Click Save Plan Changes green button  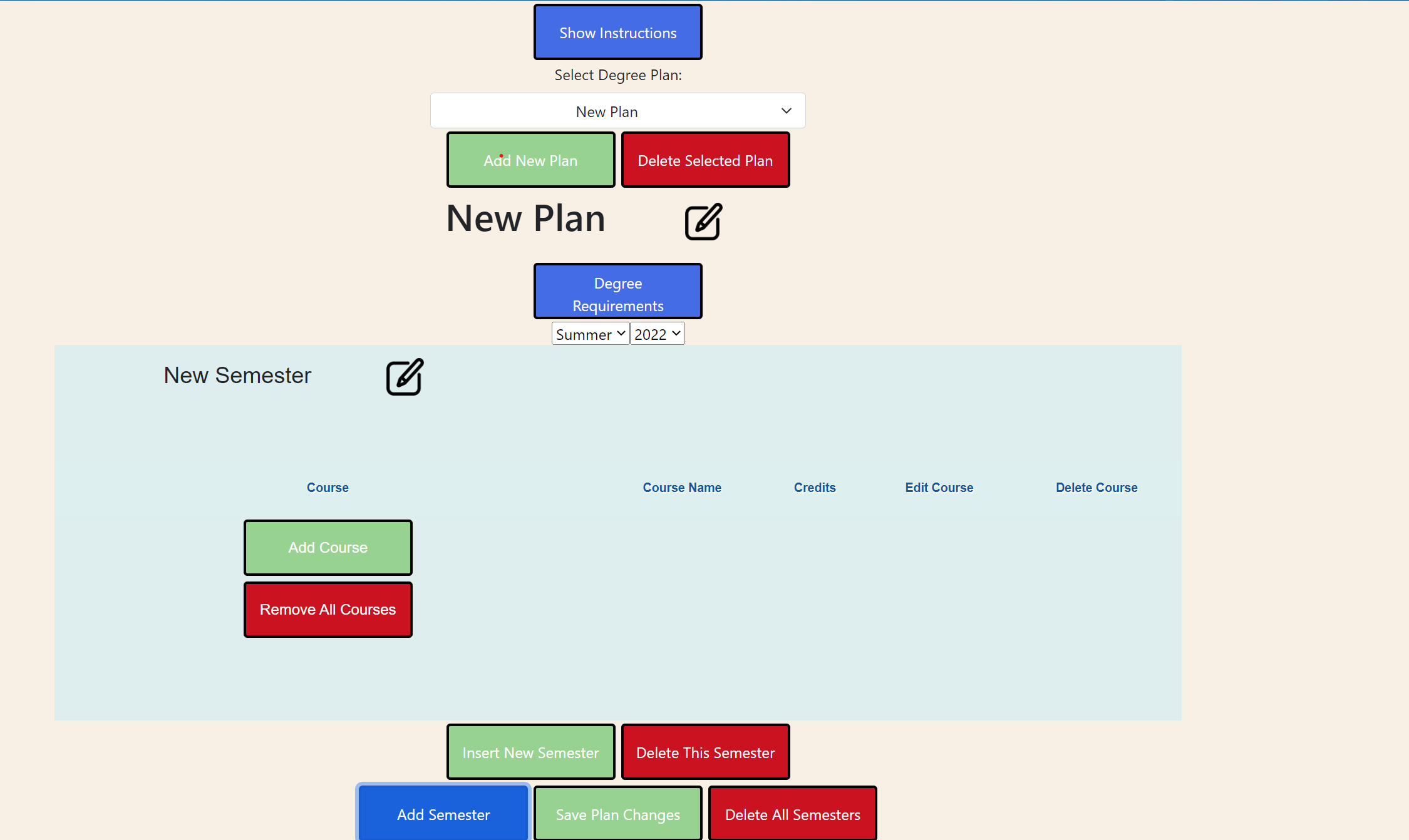click(x=618, y=814)
